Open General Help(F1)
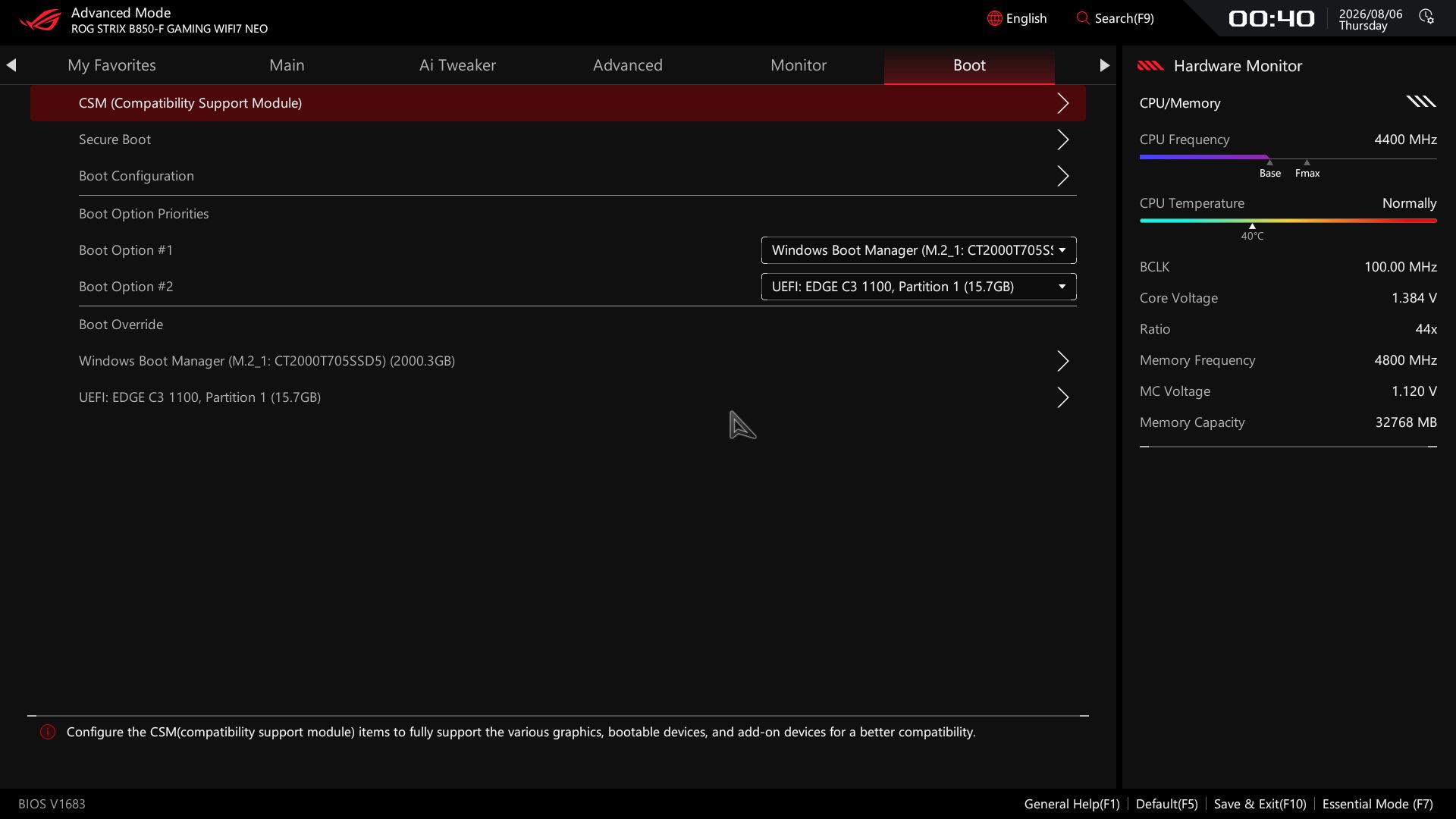 click(x=1072, y=804)
